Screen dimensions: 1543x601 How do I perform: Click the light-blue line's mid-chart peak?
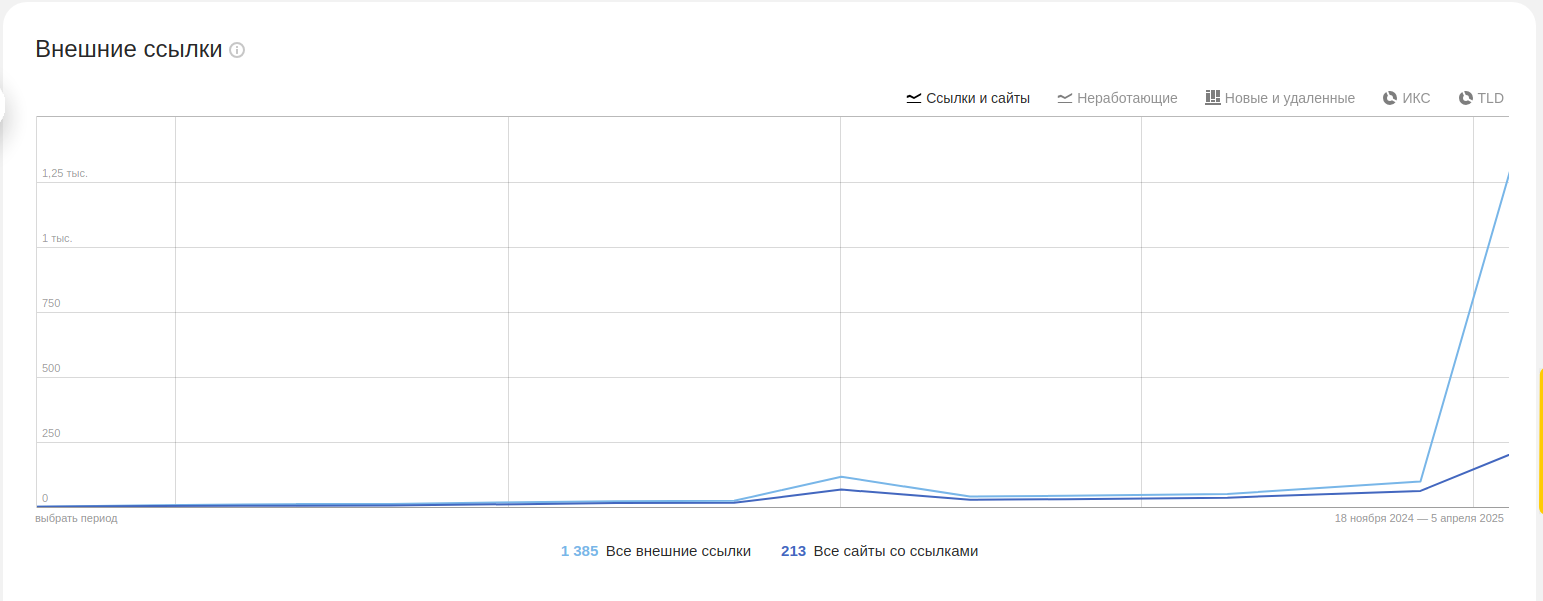point(840,477)
